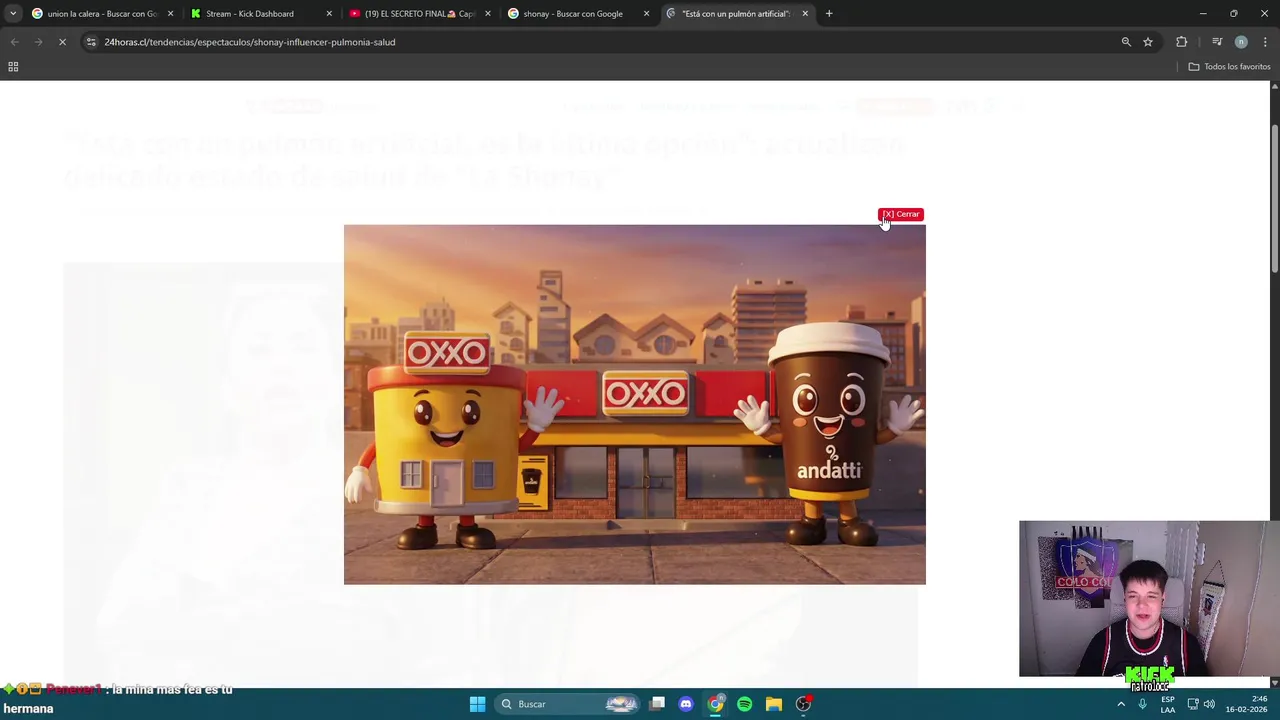Open OBS Studio from the taskbar

803,704
